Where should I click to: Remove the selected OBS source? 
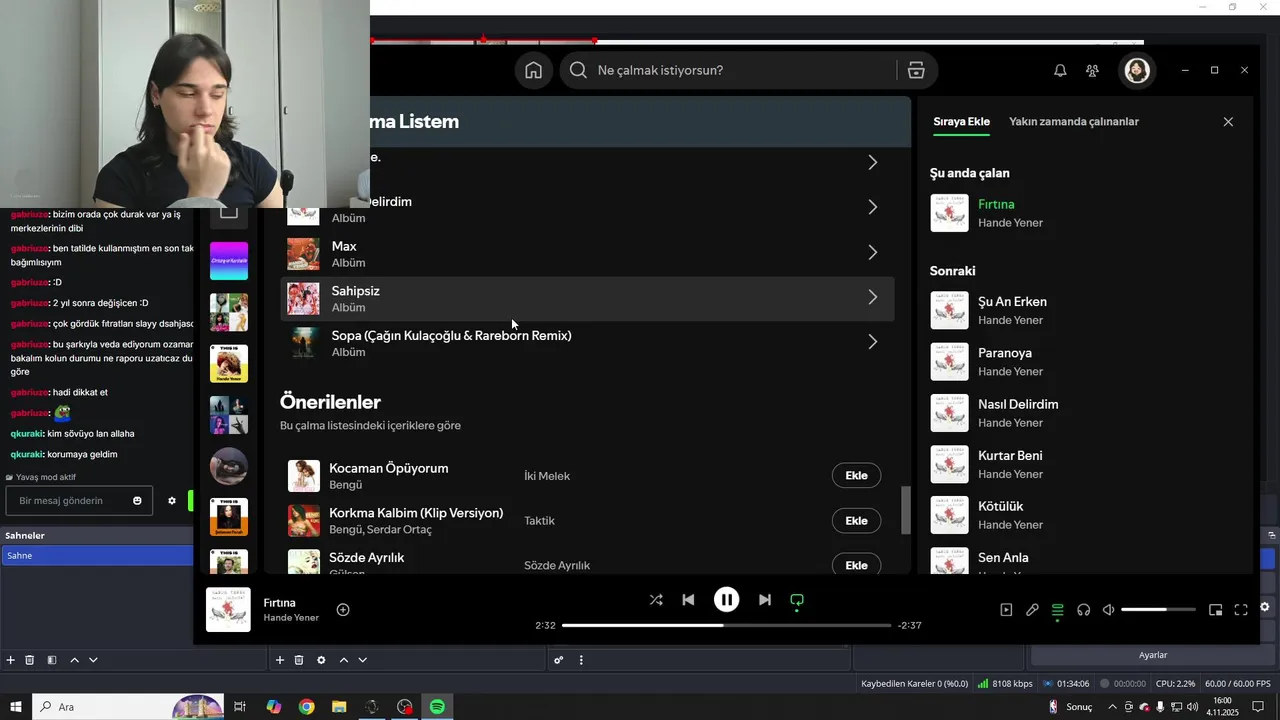pyautogui.click(x=299, y=660)
